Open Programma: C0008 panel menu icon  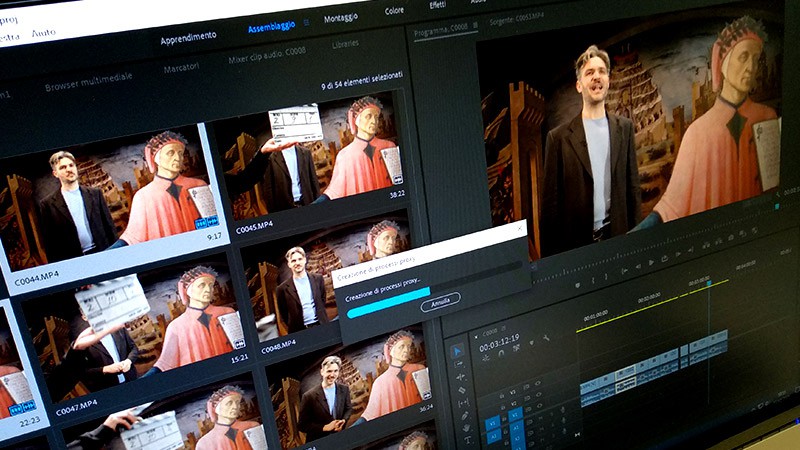[476, 24]
